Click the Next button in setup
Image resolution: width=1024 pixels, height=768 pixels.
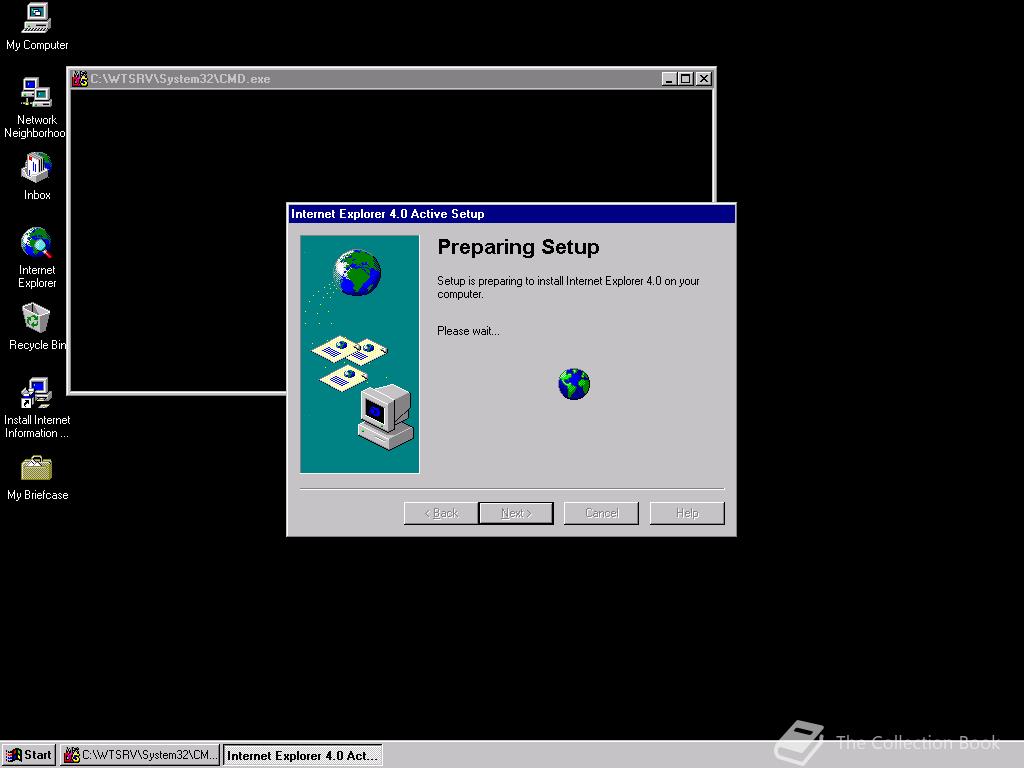click(x=516, y=513)
